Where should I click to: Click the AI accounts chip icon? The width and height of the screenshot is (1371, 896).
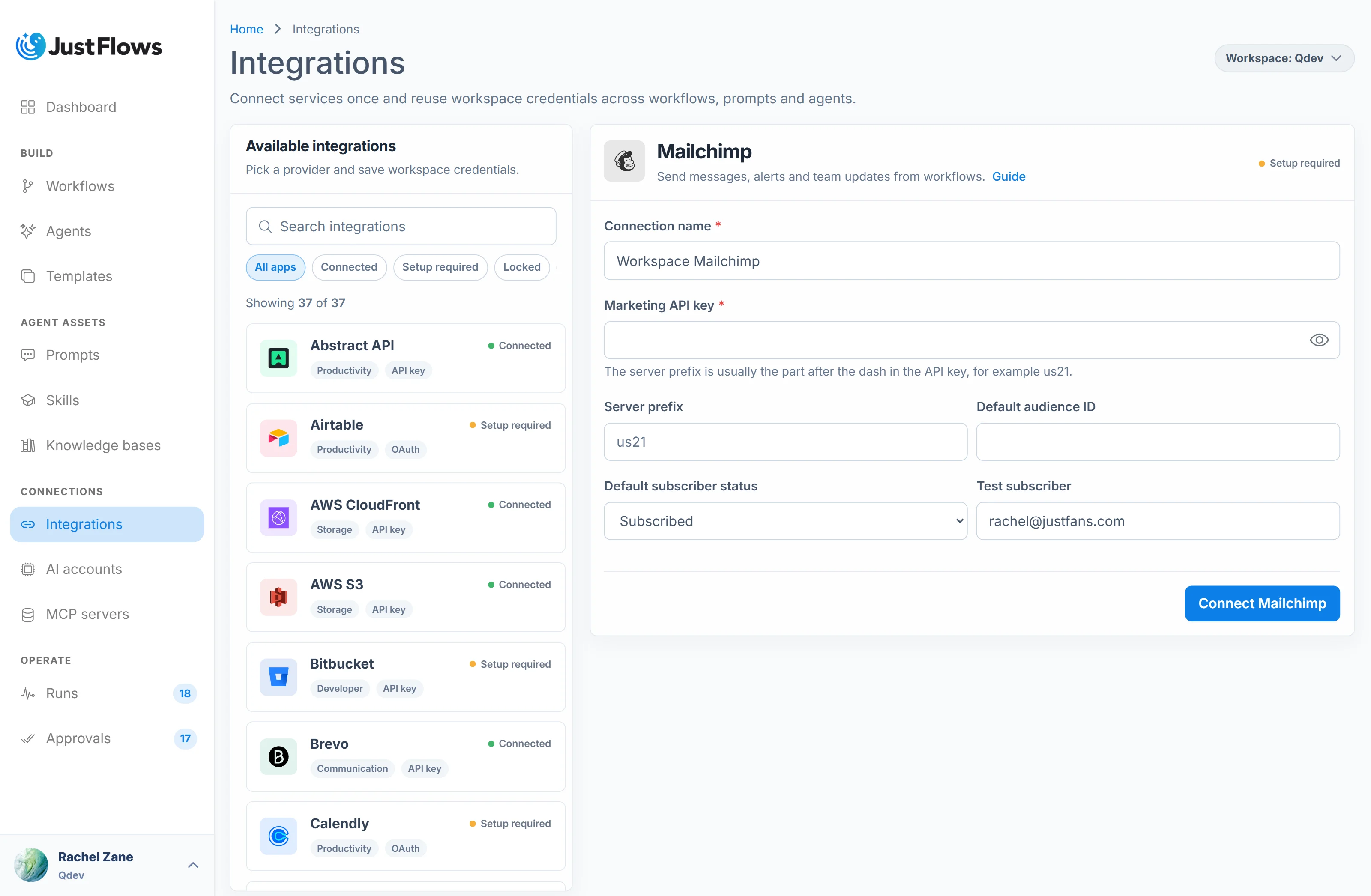point(28,570)
